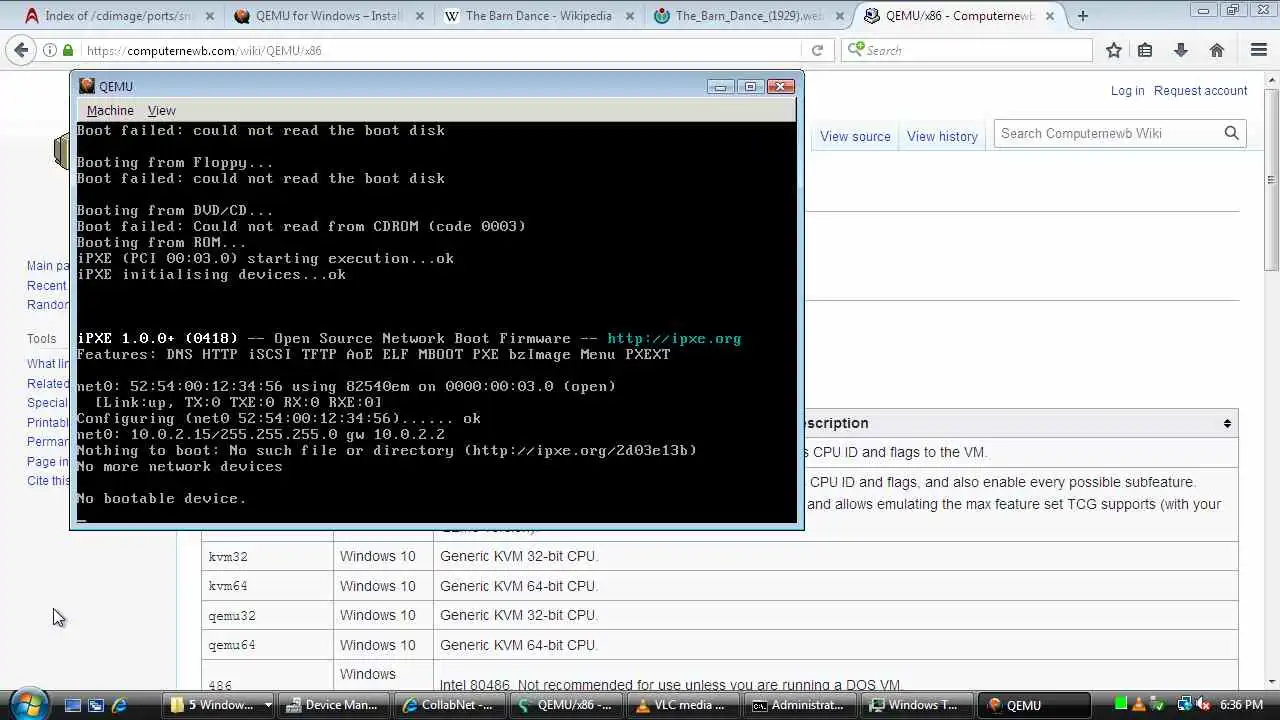Screen dimensions: 1280x720
Task: Click 'Generic KVM 32-bit CPU.' in kvm32 row
Action: [x=518, y=557]
